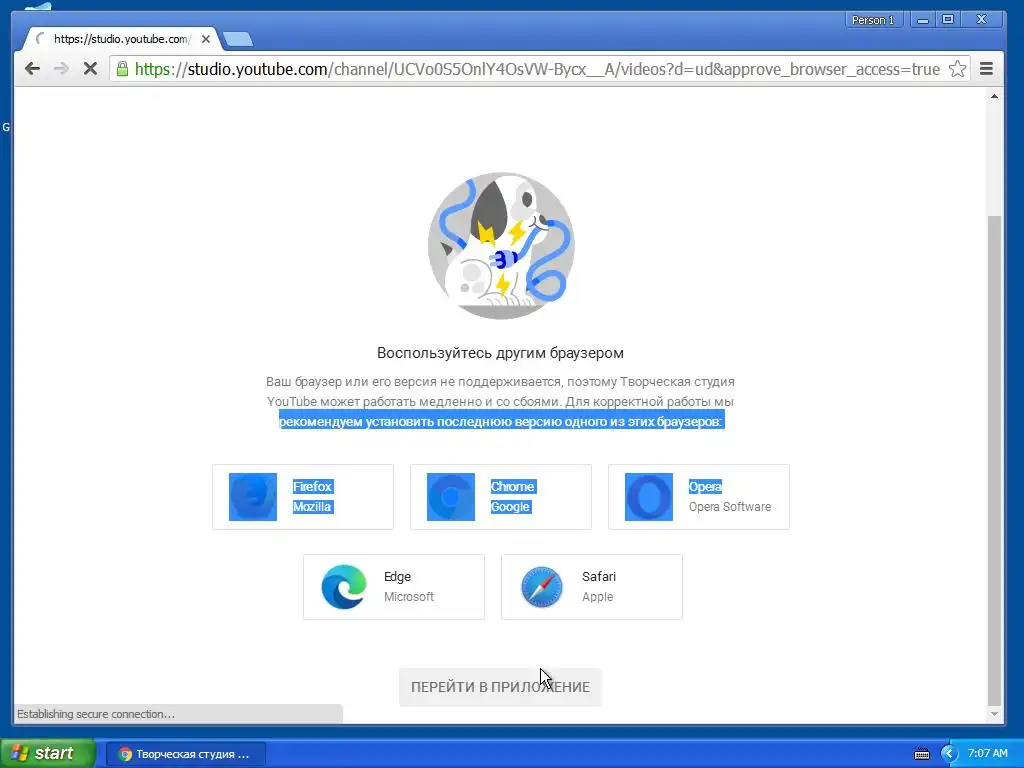Click the Edge browser icon
Image resolution: width=1024 pixels, height=768 pixels.
point(344,587)
